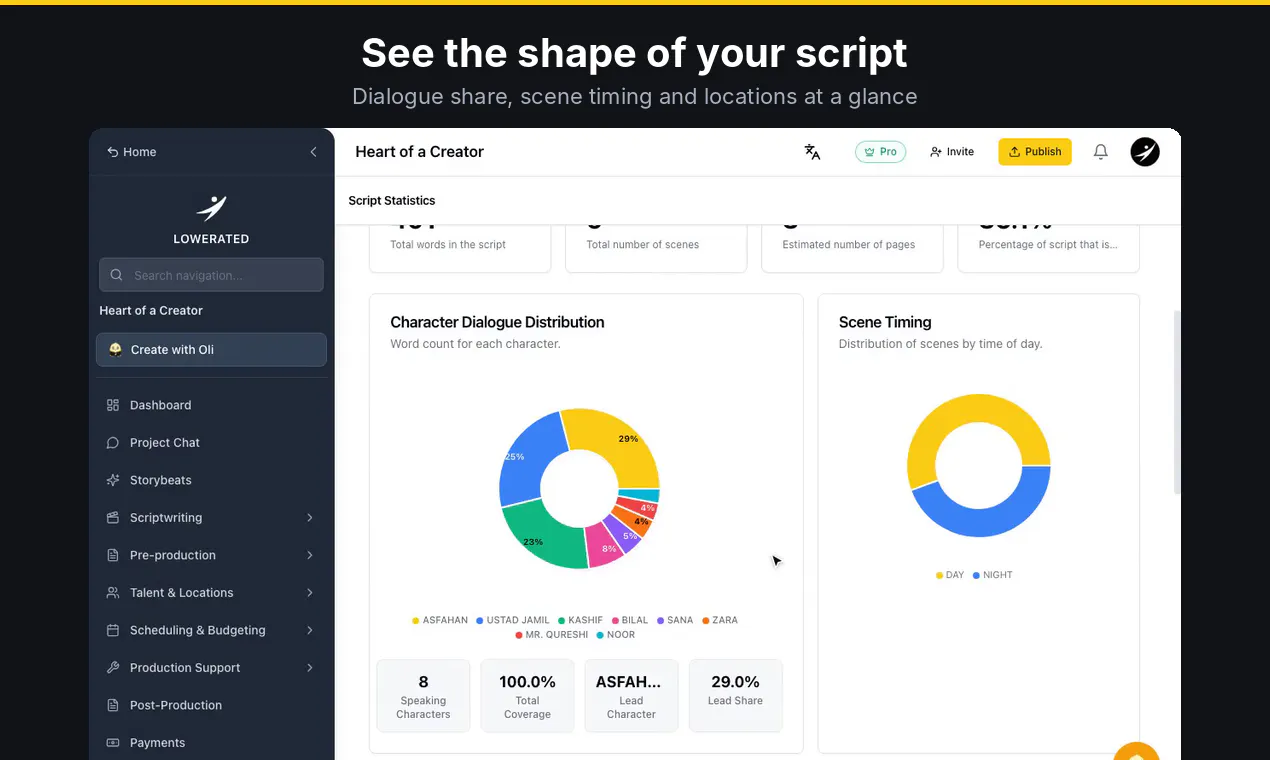Go to Storybeats in the sidebar
The image size is (1270, 760).
211,480
